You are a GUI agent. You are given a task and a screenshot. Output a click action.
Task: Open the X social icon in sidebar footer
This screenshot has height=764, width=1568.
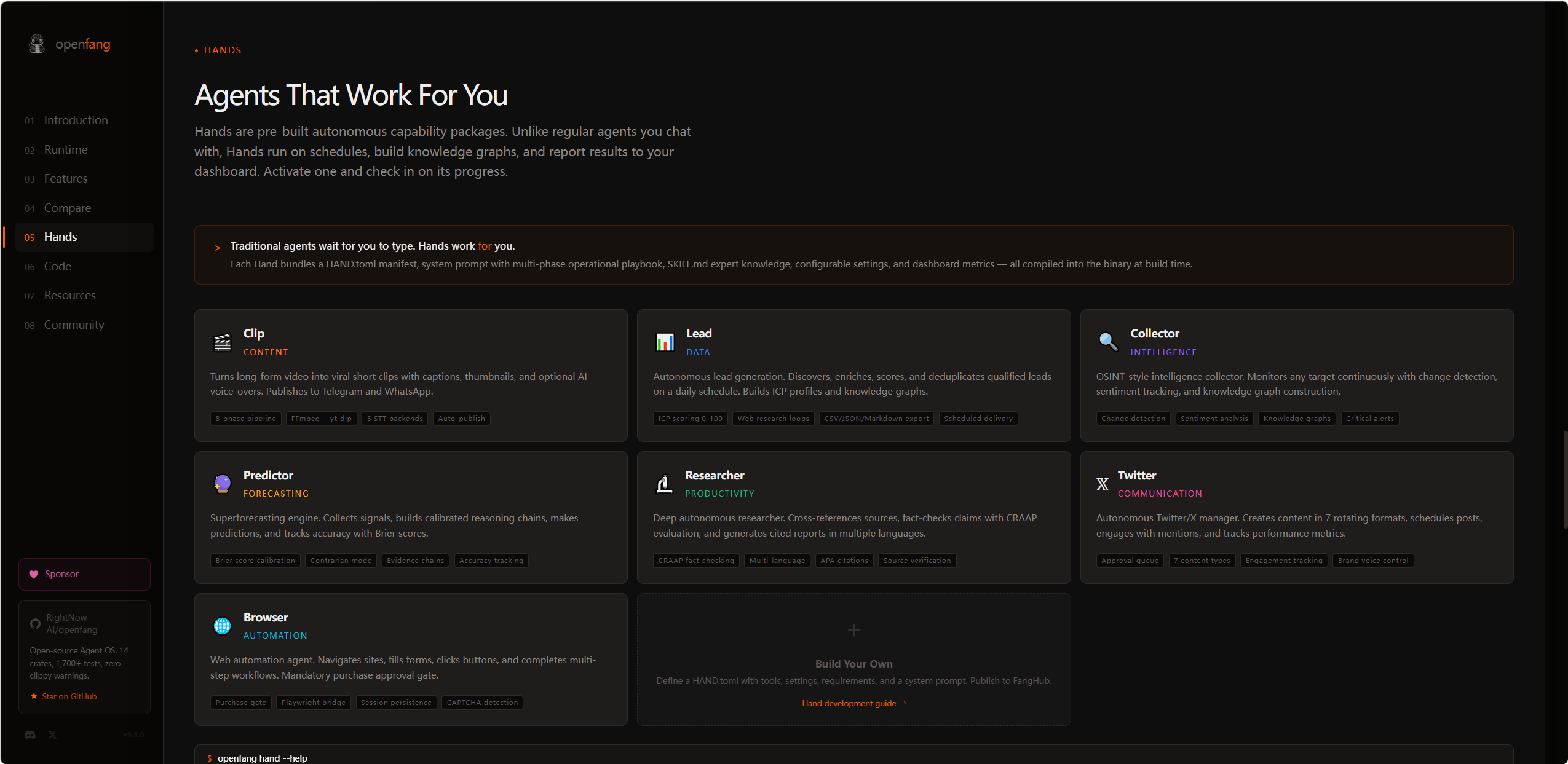point(53,734)
